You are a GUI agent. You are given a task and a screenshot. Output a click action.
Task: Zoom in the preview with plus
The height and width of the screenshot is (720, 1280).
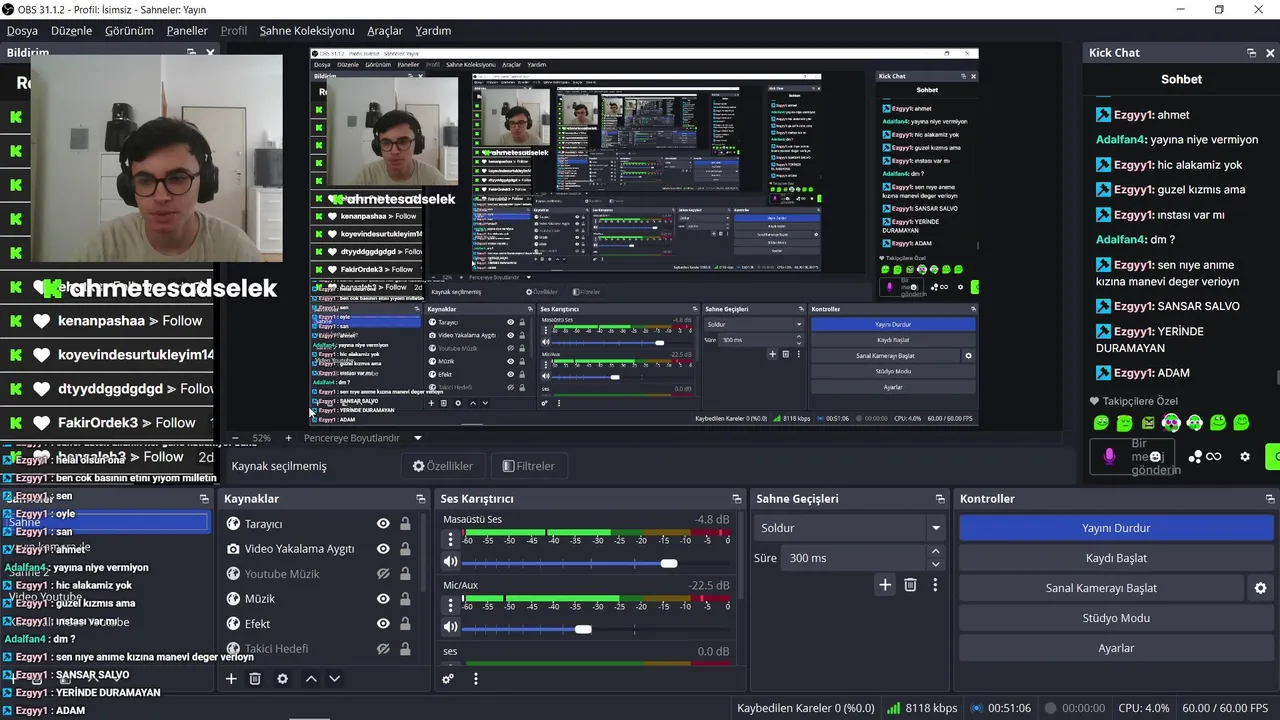click(288, 438)
